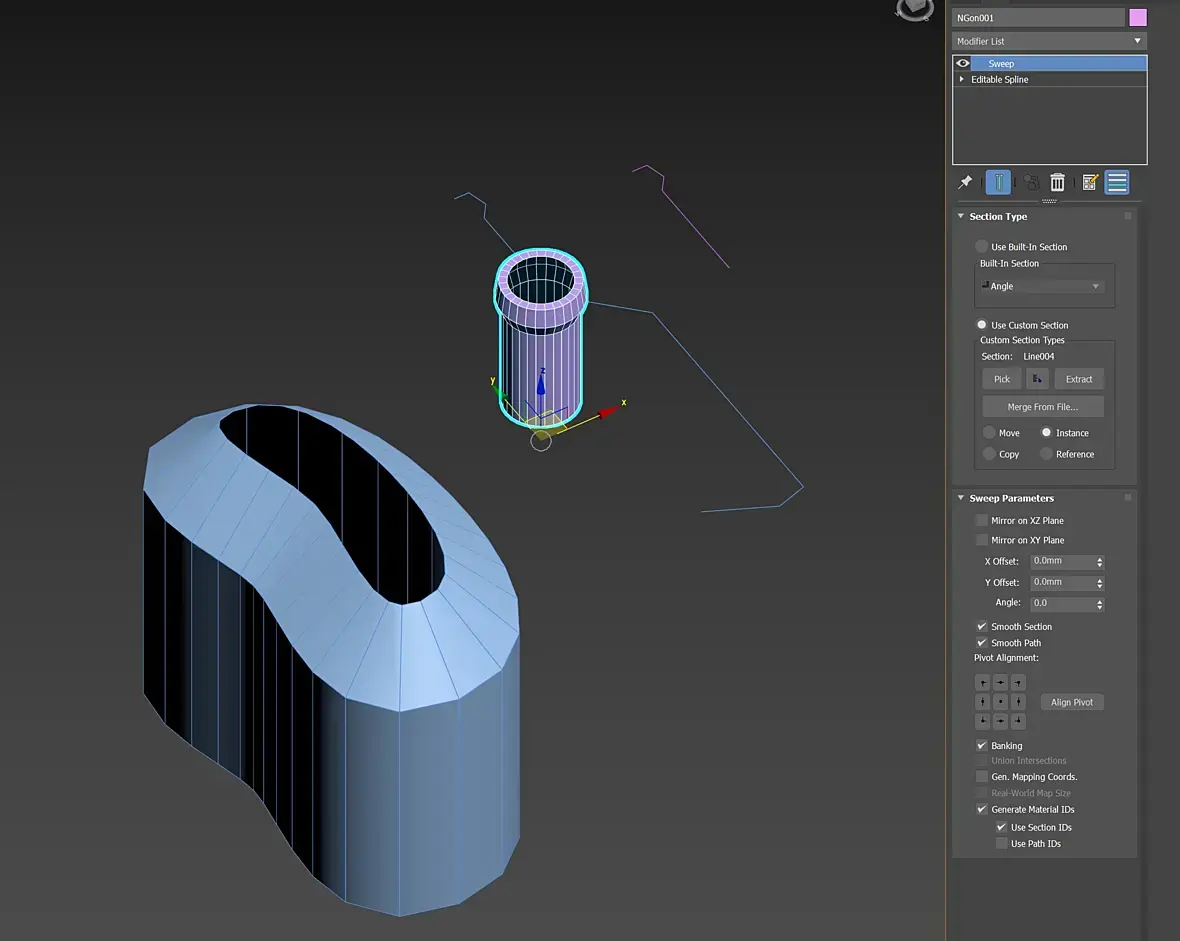This screenshot has height=941, width=1180.
Task: Hide Sweep modifier with eye icon
Action: tap(963, 63)
